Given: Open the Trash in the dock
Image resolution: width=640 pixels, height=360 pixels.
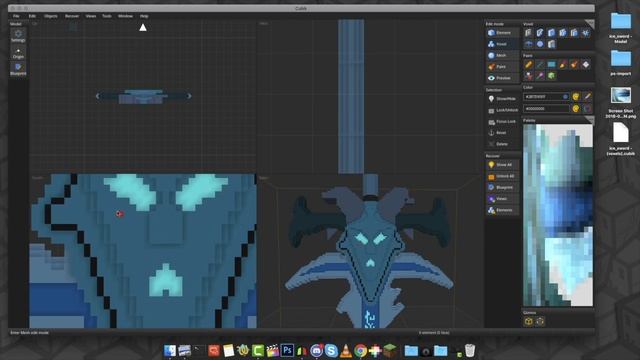Looking at the screenshot, I should (470, 350).
